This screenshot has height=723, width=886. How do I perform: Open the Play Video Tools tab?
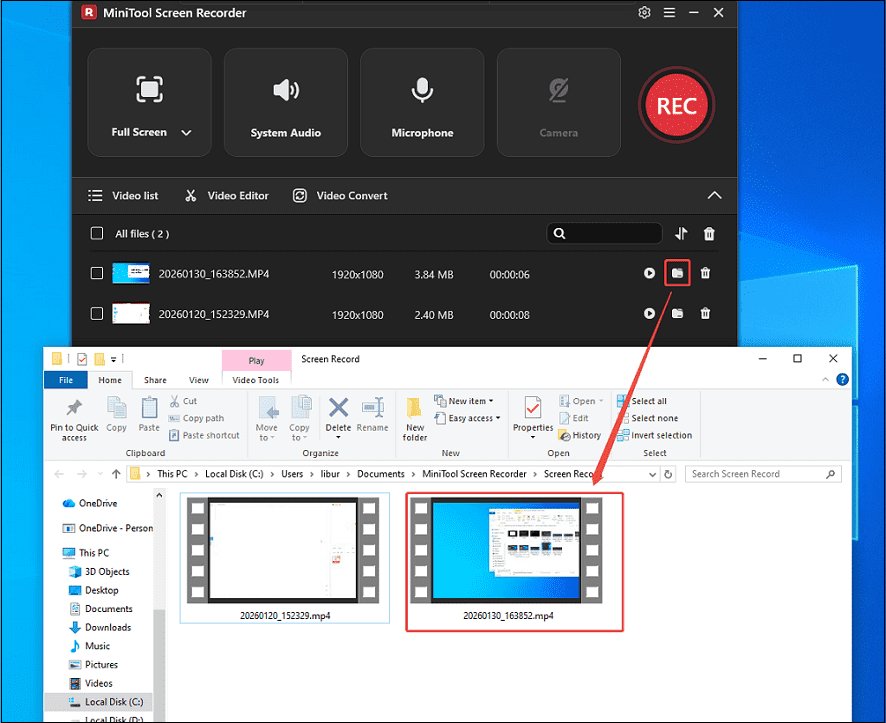pyautogui.click(x=256, y=358)
